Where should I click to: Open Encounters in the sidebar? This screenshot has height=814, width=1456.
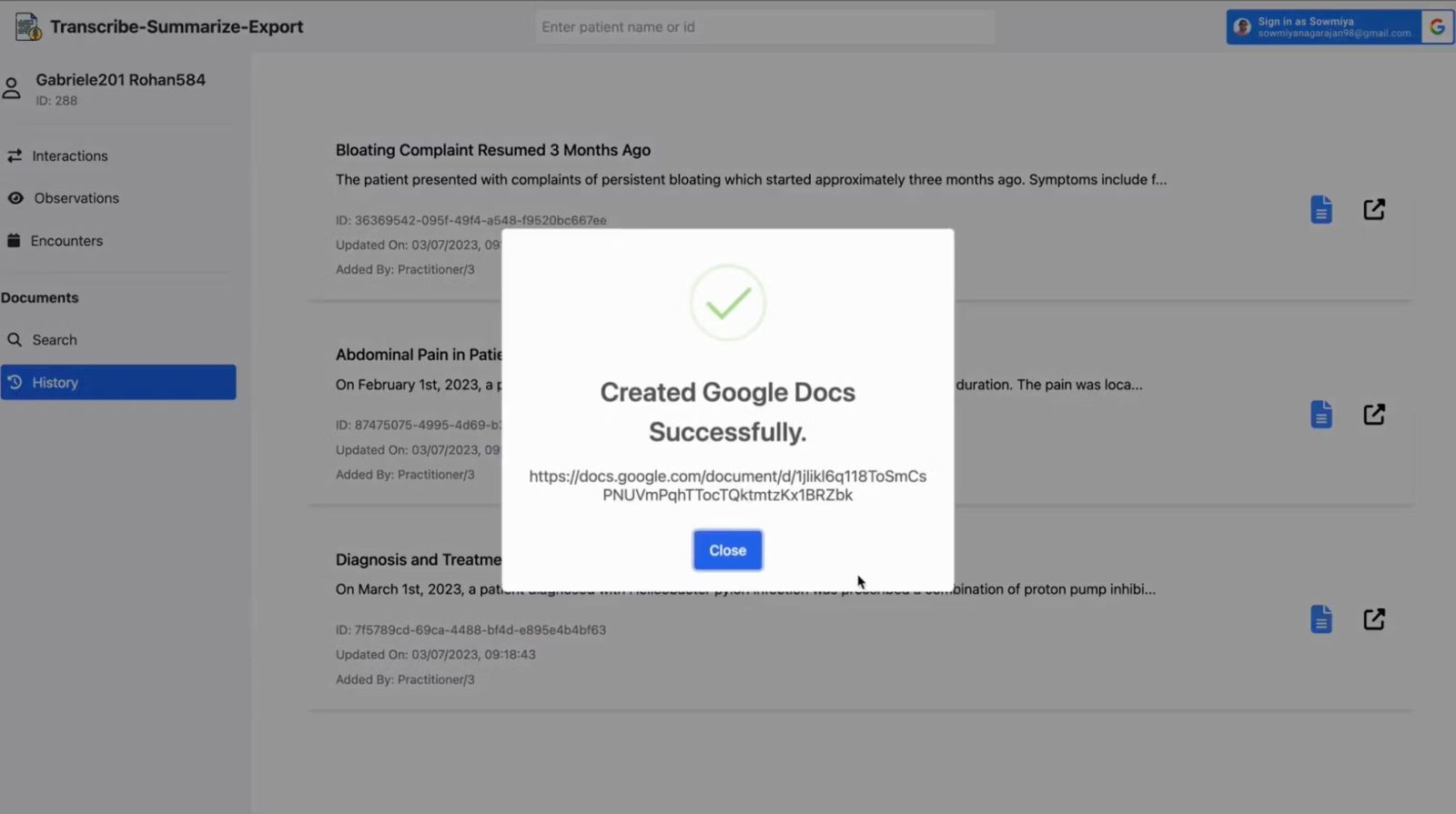pos(66,241)
